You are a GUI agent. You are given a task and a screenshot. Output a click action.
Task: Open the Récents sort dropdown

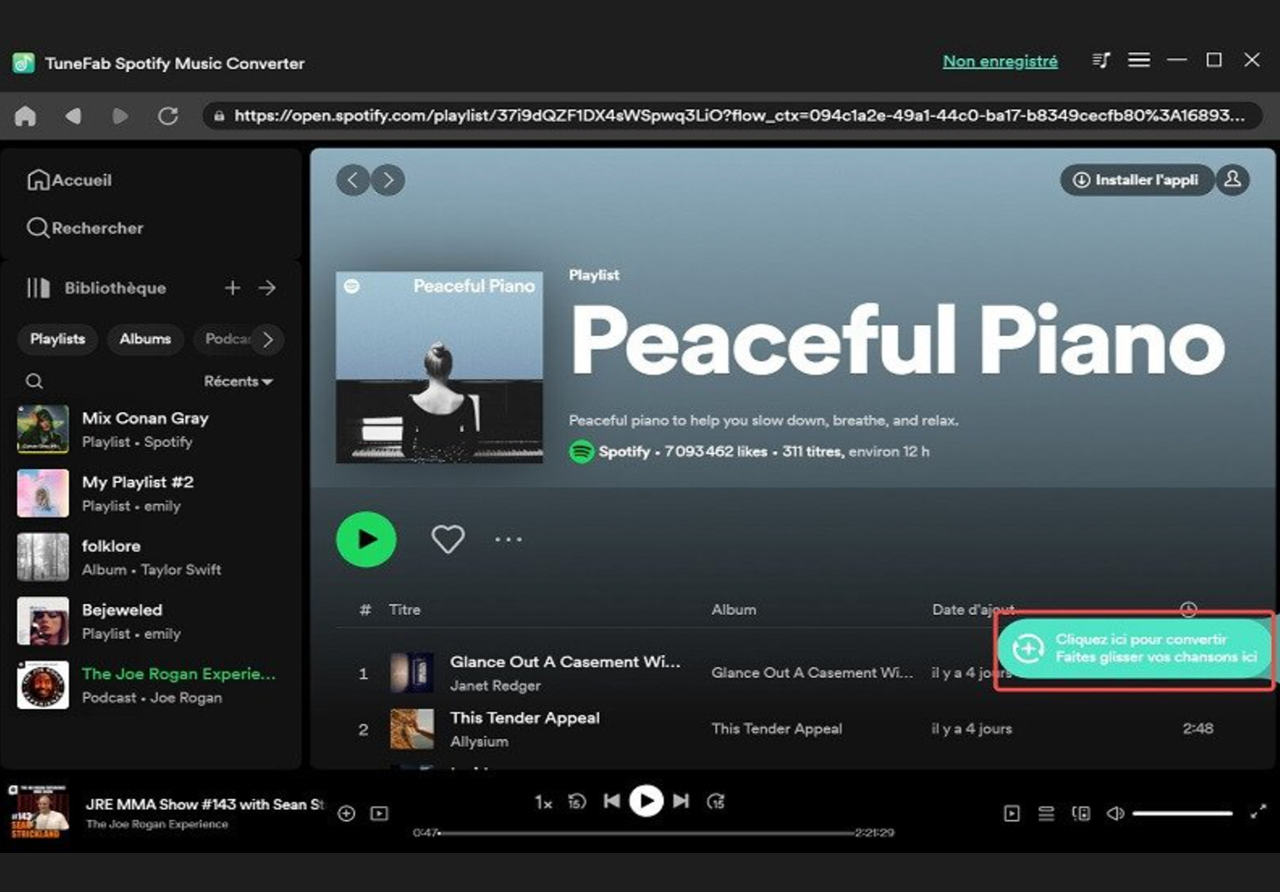237,381
